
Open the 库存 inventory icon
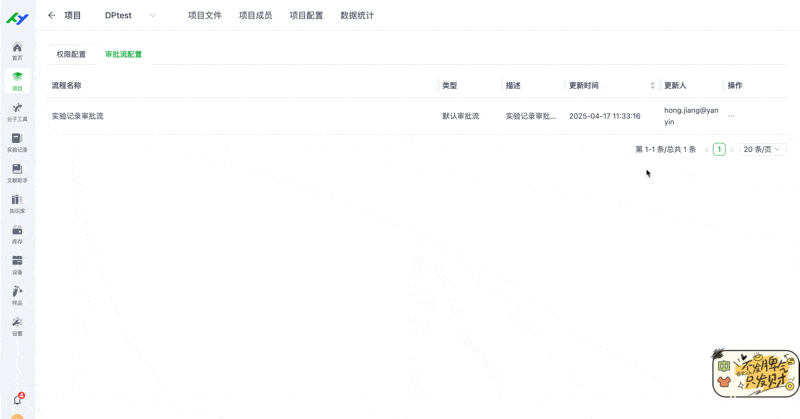[17, 234]
